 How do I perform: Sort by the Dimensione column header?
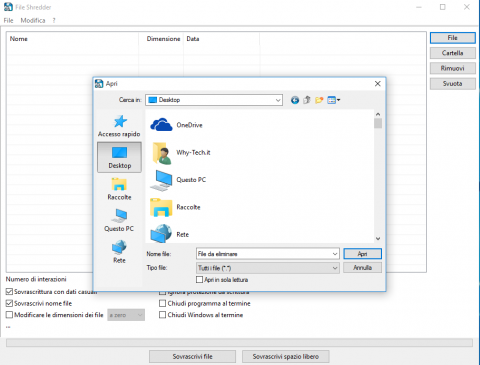(161, 39)
